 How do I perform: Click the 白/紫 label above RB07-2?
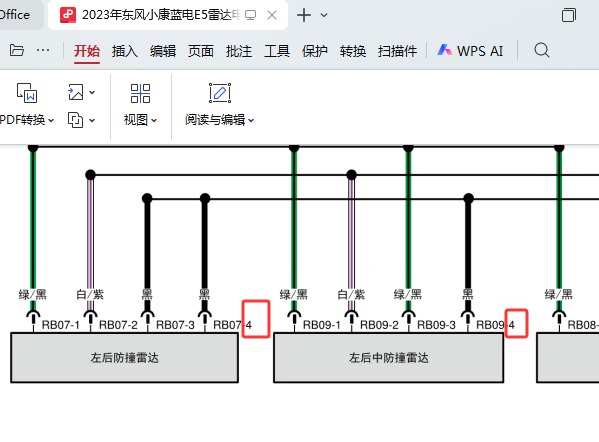90,294
